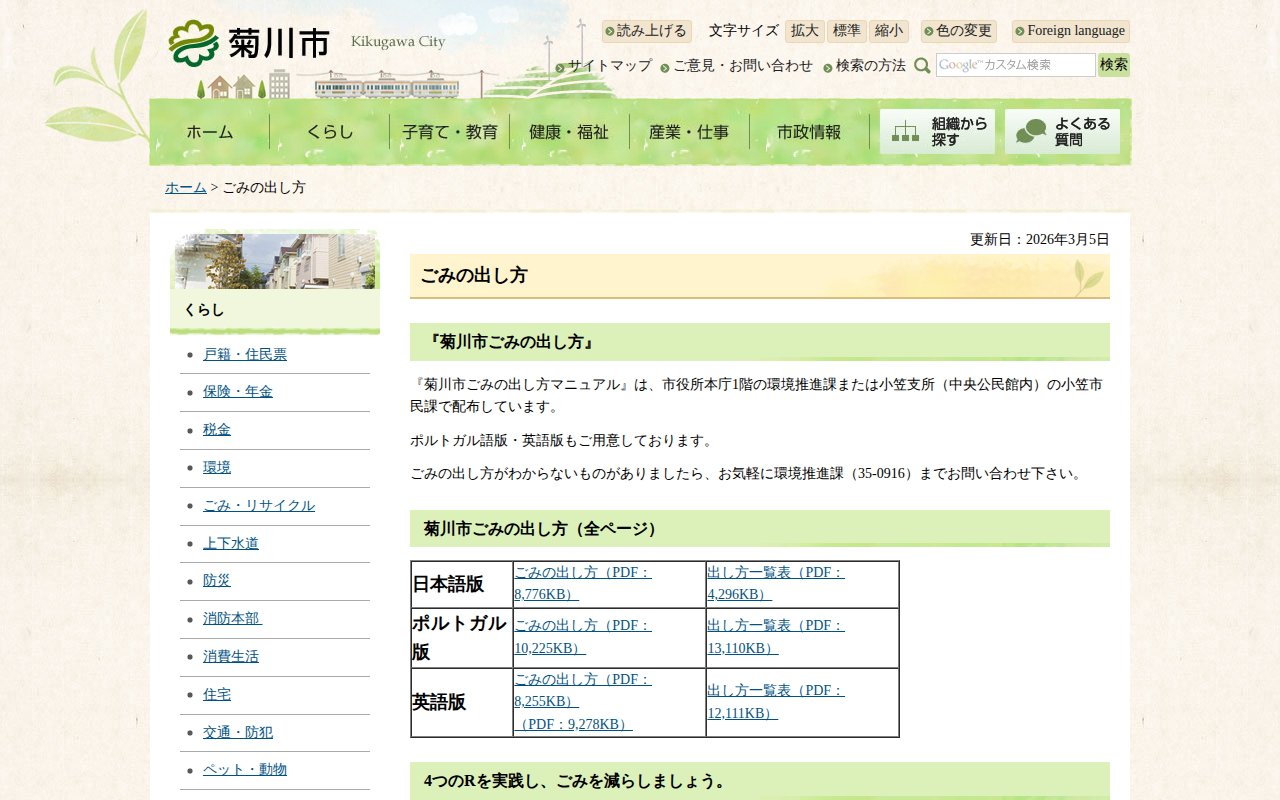Open 上下水道 sidebar link
1280x800 pixels.
231,544
